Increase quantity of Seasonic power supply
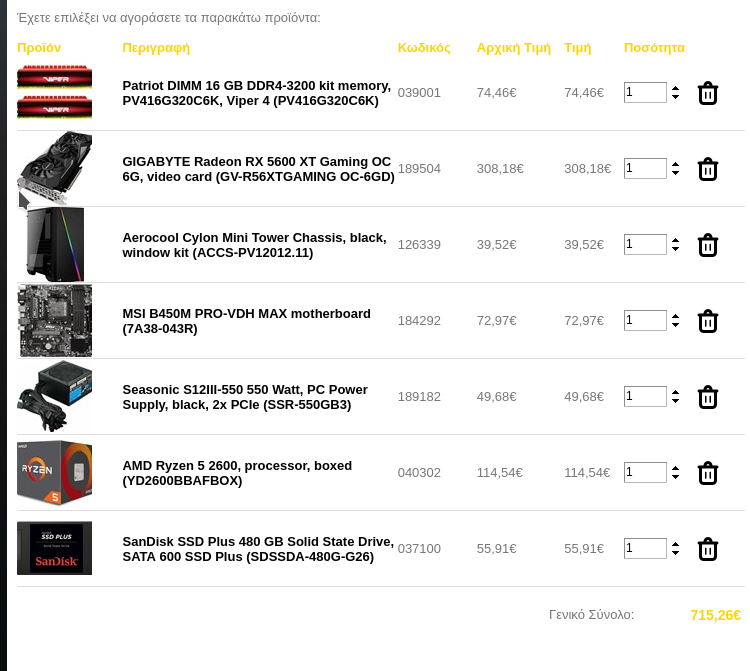The image size is (750, 671). pyautogui.click(x=675, y=392)
